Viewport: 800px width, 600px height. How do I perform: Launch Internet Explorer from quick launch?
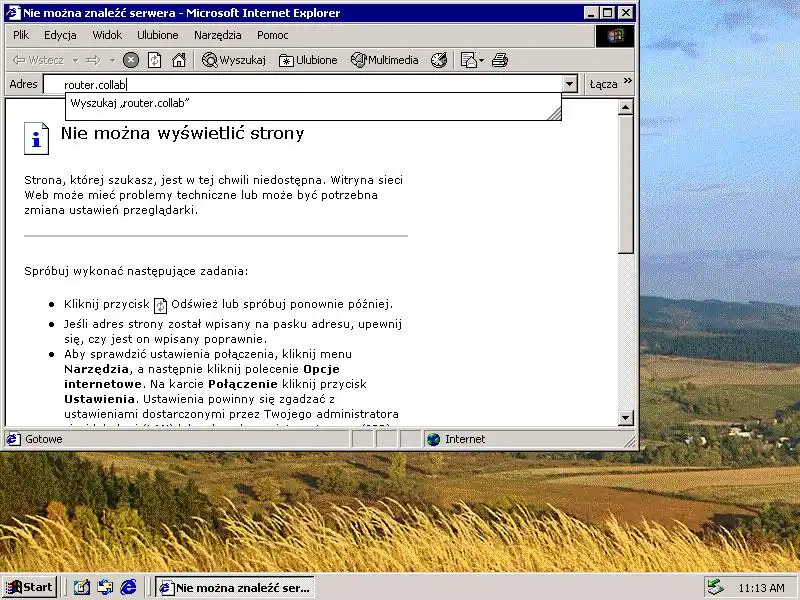[x=129, y=588]
